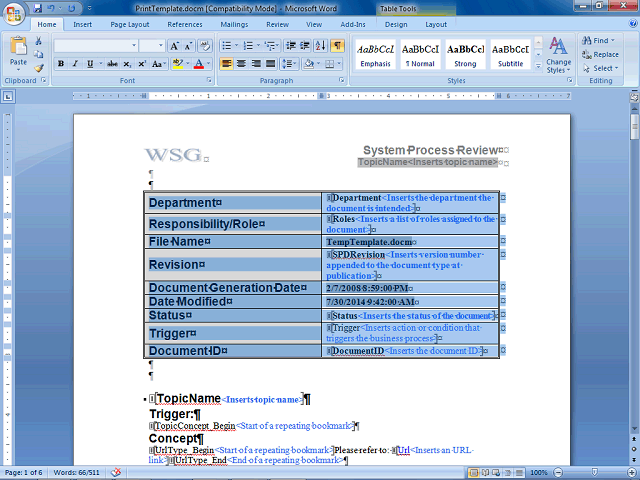Apply the red font color
640x480 pixels.
(199, 64)
